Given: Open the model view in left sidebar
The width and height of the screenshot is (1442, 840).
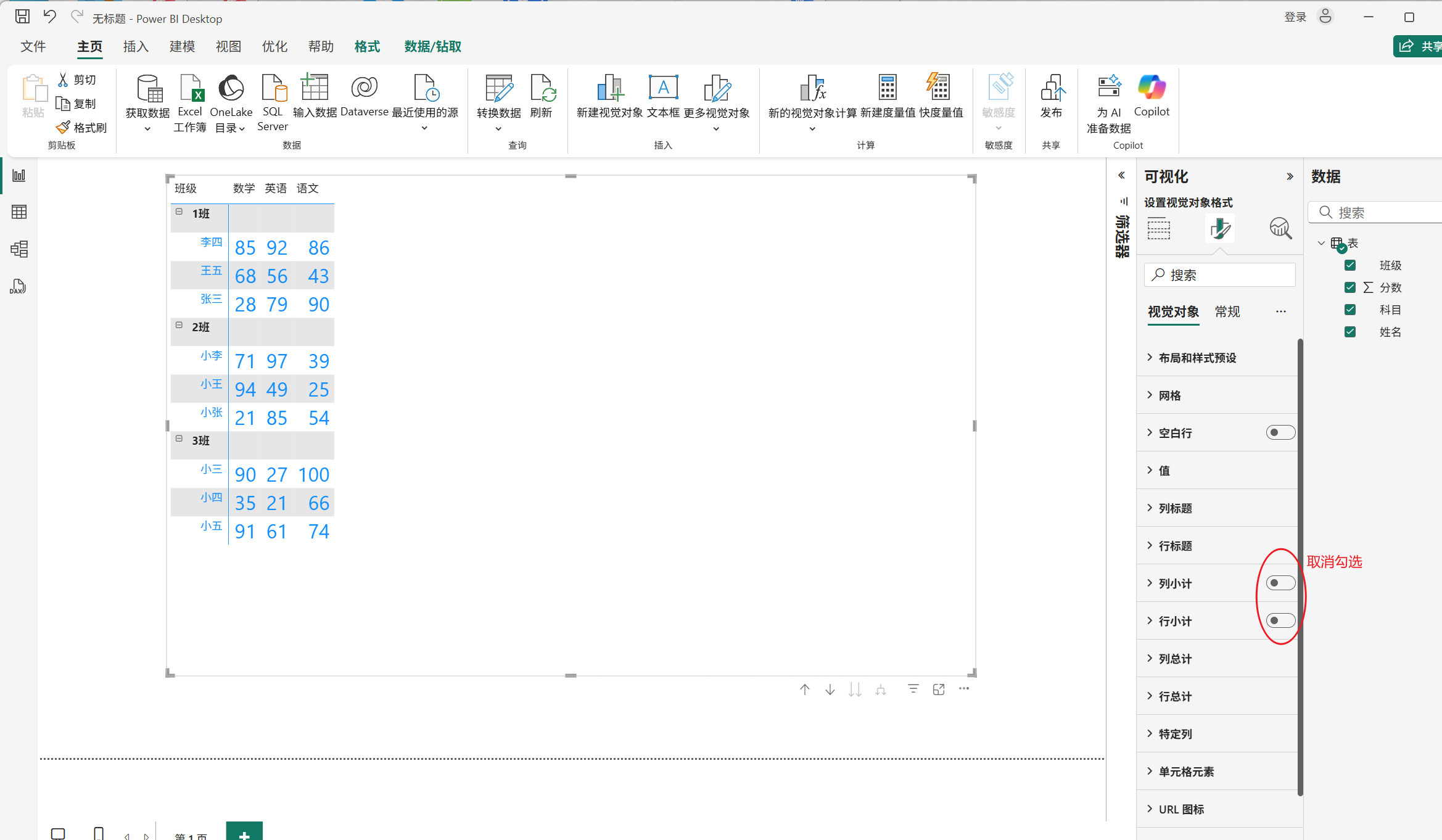Looking at the screenshot, I should 19,249.
